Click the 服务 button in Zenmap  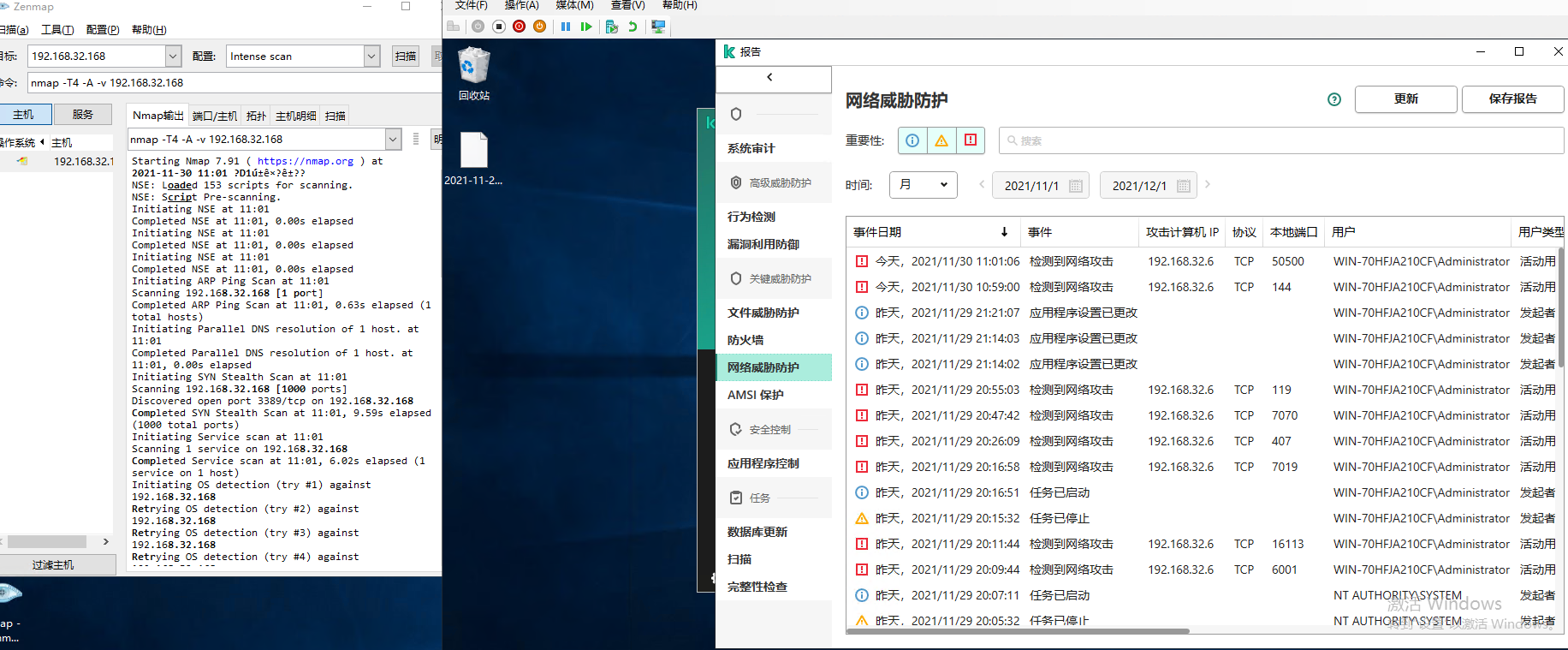point(83,114)
